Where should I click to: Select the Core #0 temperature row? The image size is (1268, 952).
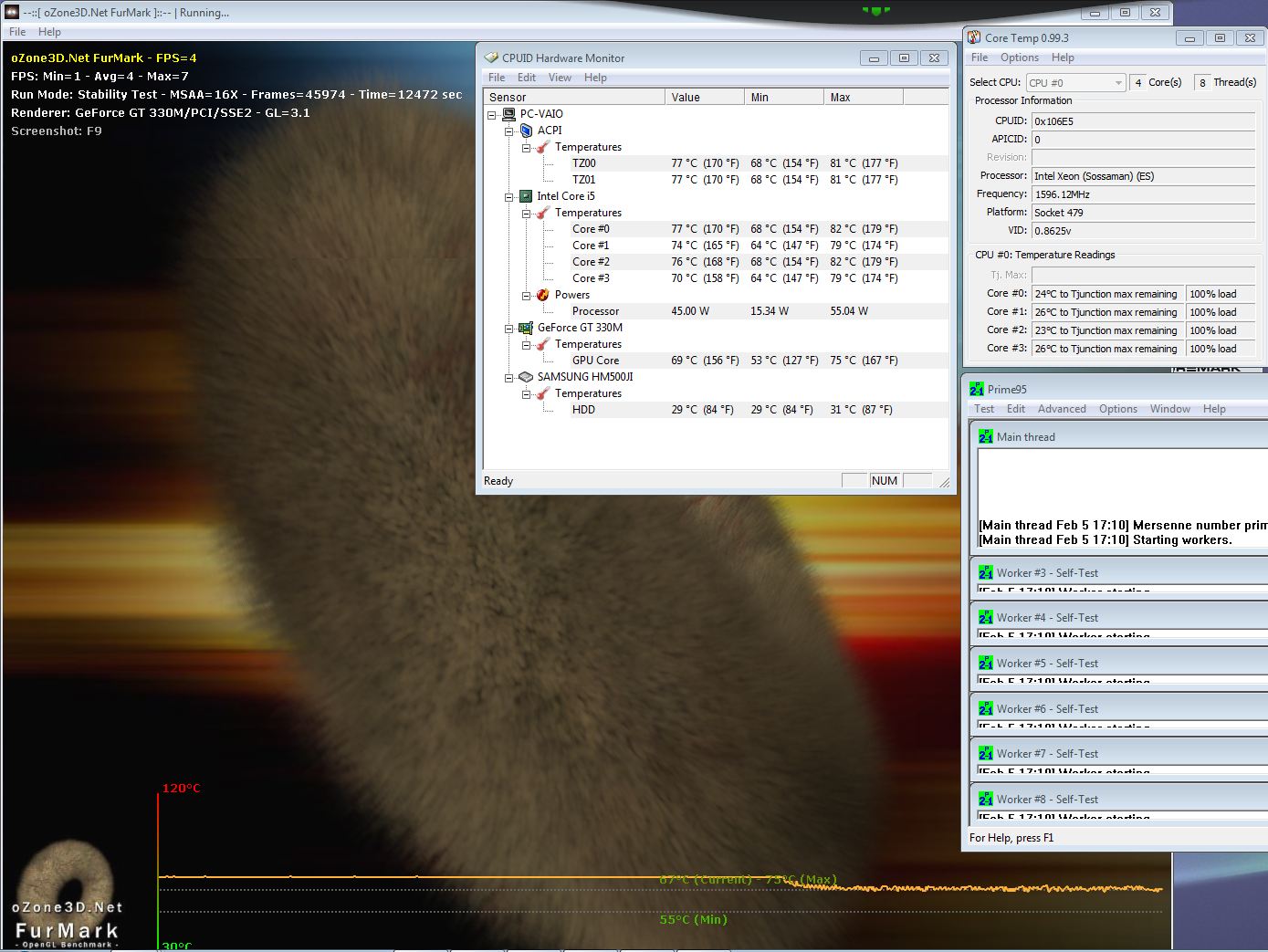click(x=716, y=229)
